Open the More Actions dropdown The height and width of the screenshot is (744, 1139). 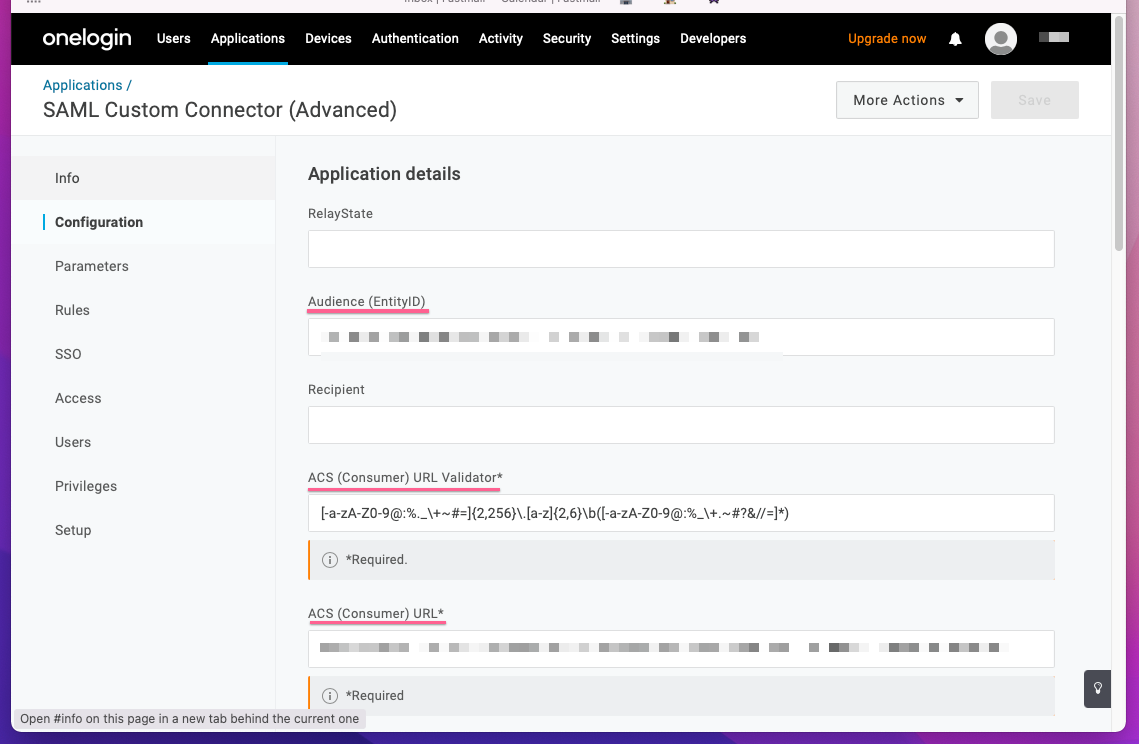[905, 100]
